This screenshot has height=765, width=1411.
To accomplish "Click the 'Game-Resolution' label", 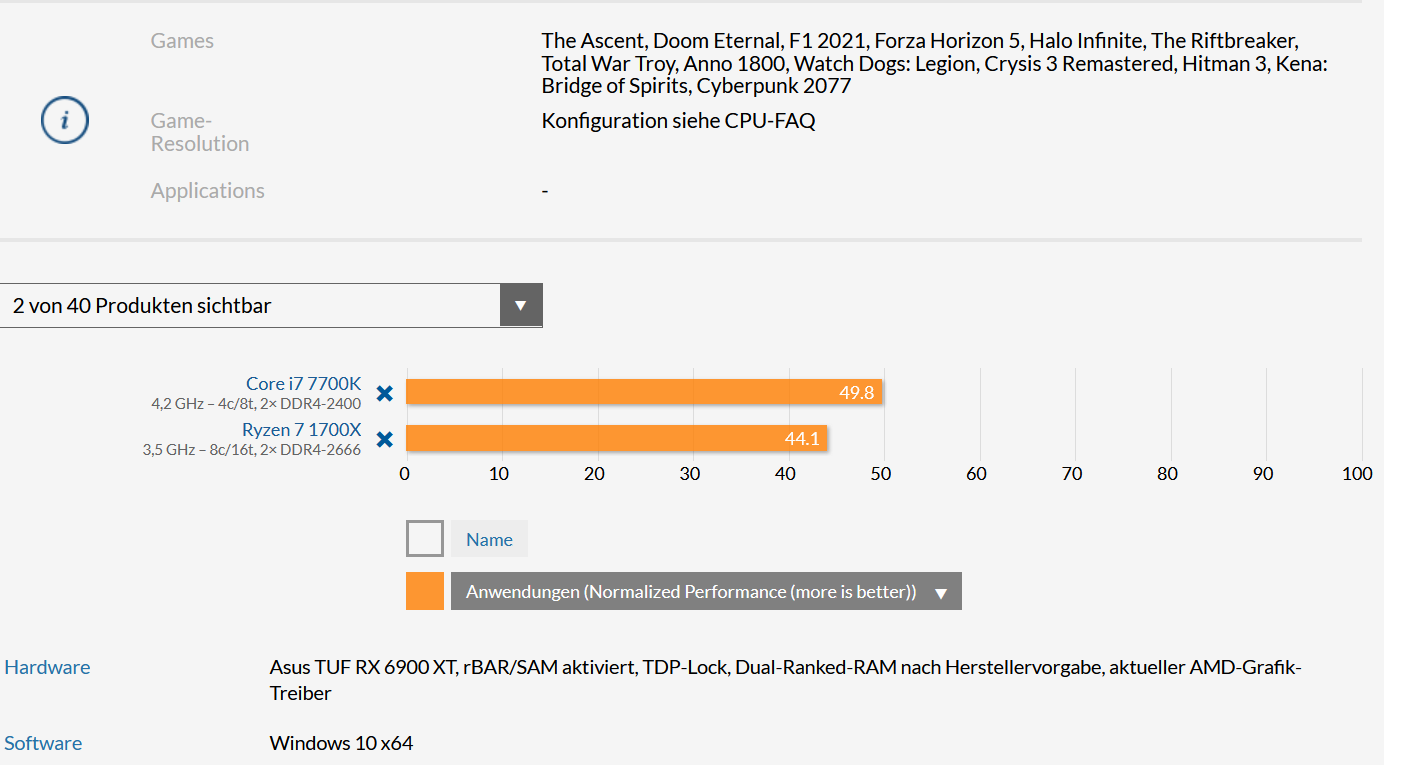I will (x=200, y=132).
